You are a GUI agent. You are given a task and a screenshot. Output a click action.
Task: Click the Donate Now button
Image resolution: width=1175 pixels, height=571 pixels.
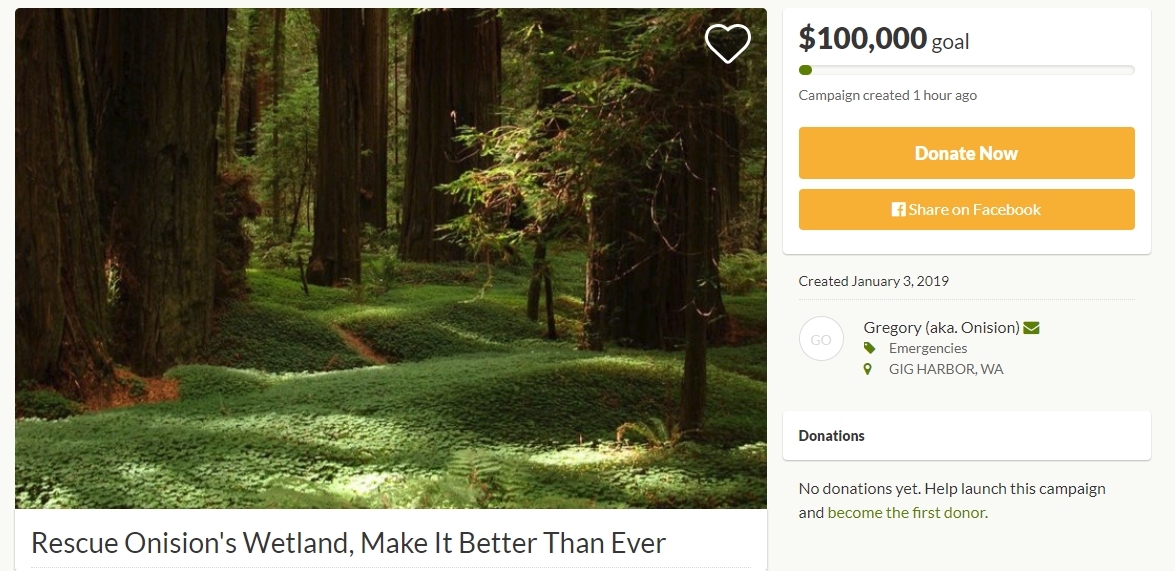coord(966,153)
